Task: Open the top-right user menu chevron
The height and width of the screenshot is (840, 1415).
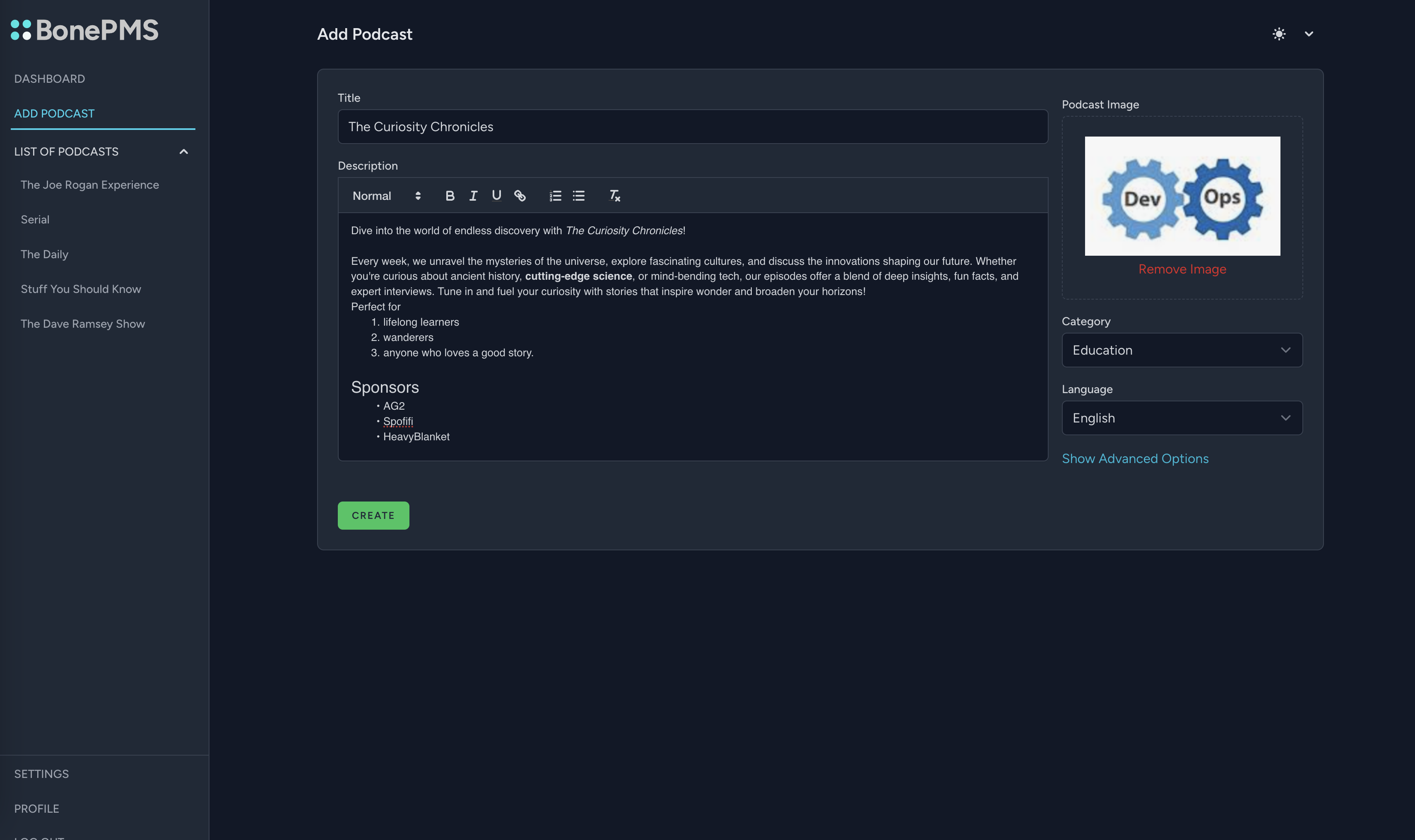Action: (x=1309, y=34)
